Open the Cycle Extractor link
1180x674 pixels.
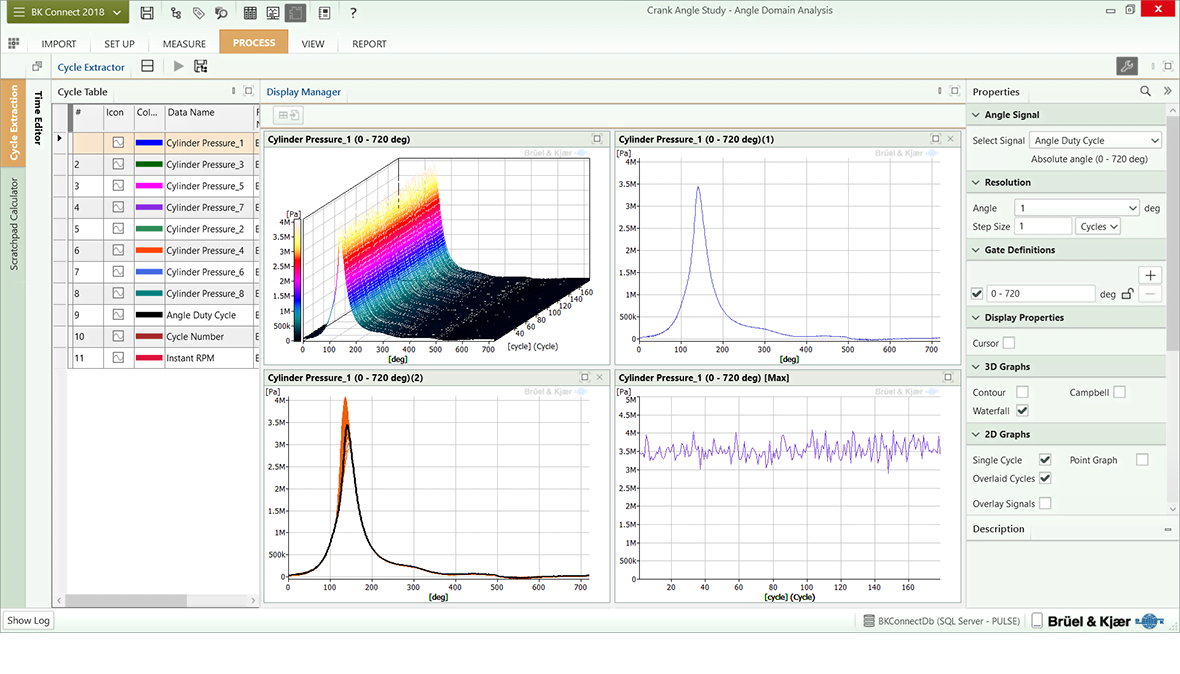pyautogui.click(x=91, y=67)
